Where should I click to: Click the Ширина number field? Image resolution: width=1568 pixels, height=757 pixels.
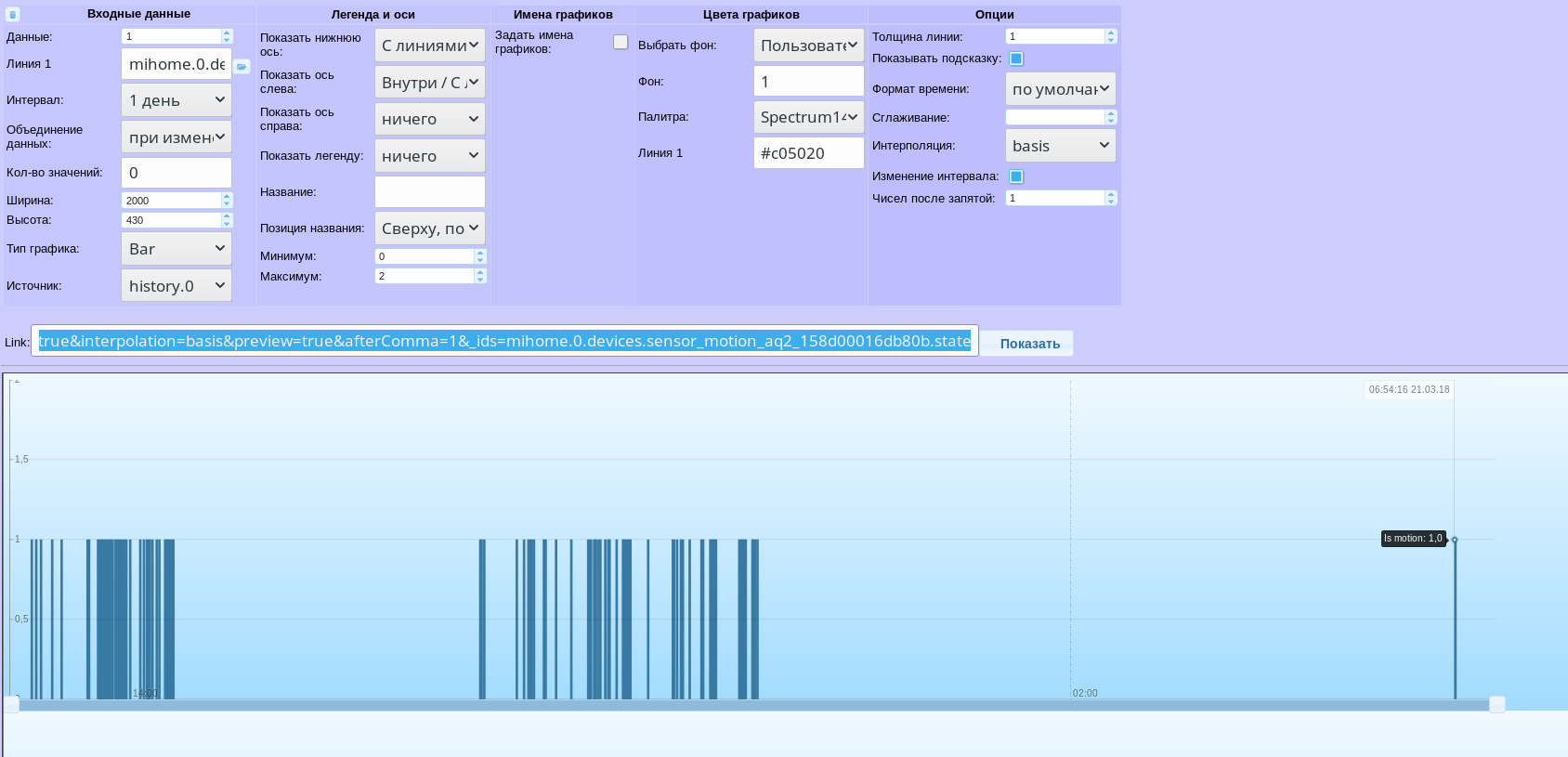pos(171,201)
